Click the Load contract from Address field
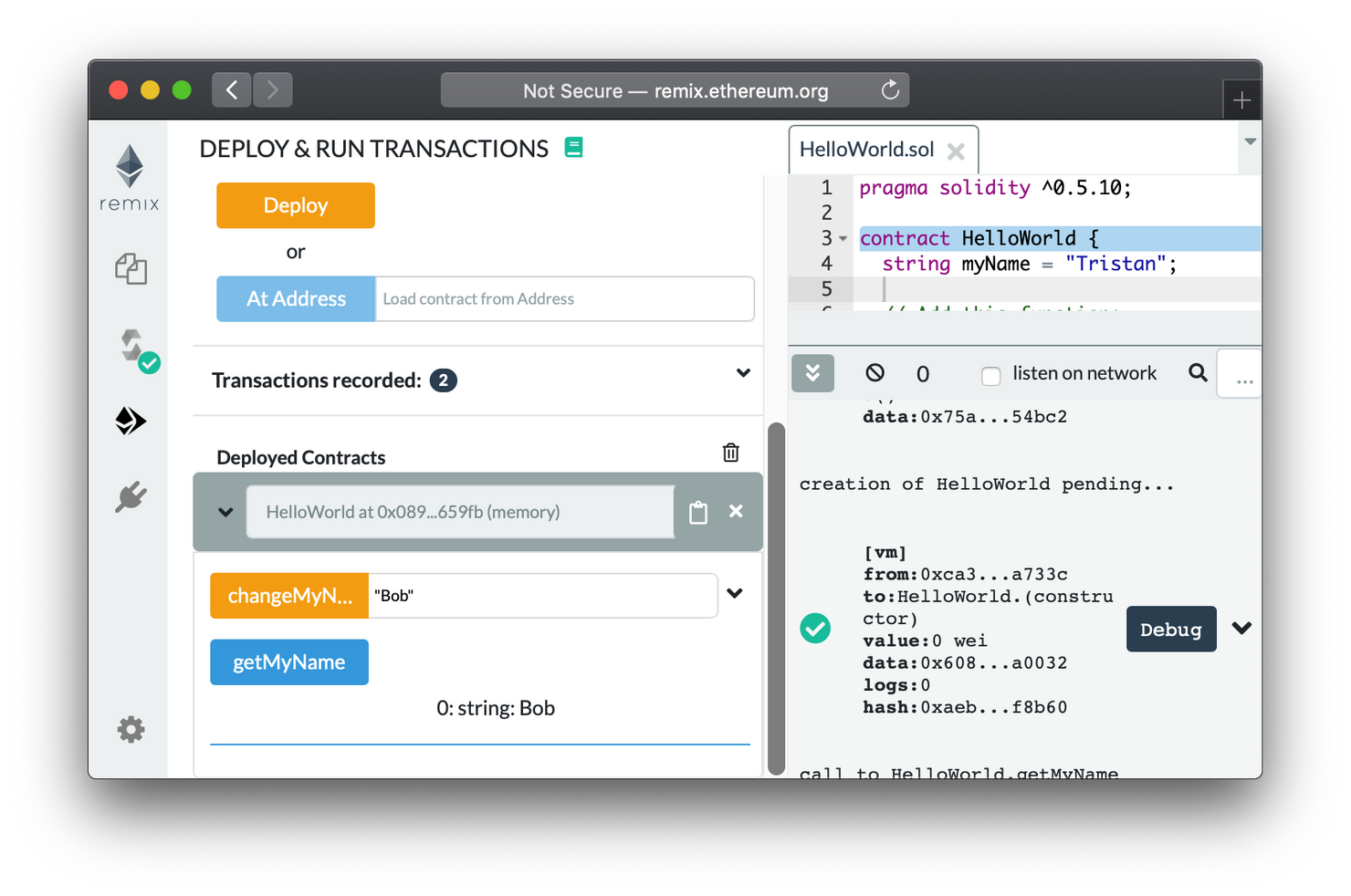The height and width of the screenshot is (896, 1351). pyautogui.click(x=564, y=299)
